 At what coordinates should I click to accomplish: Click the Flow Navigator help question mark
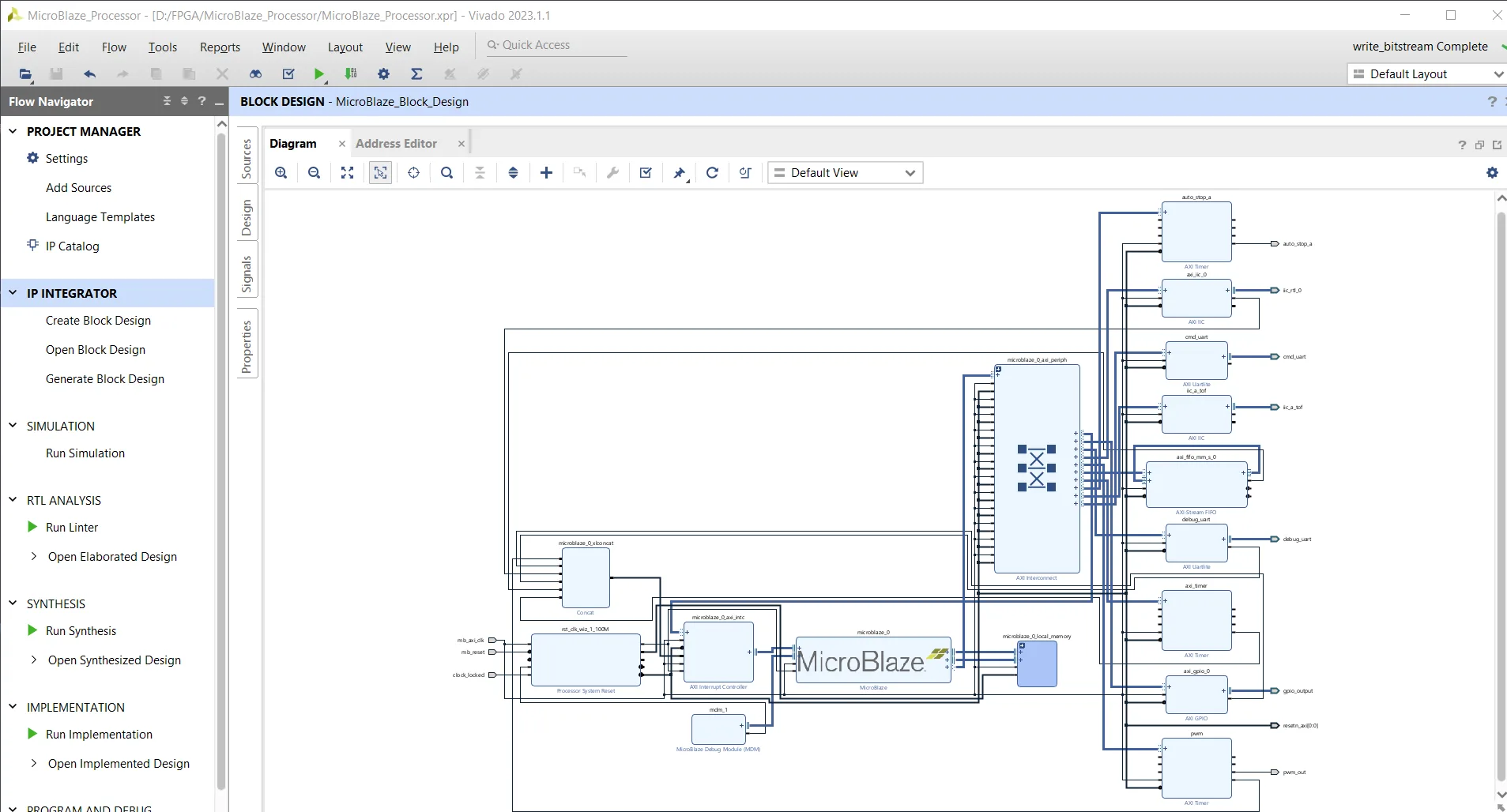coord(202,101)
